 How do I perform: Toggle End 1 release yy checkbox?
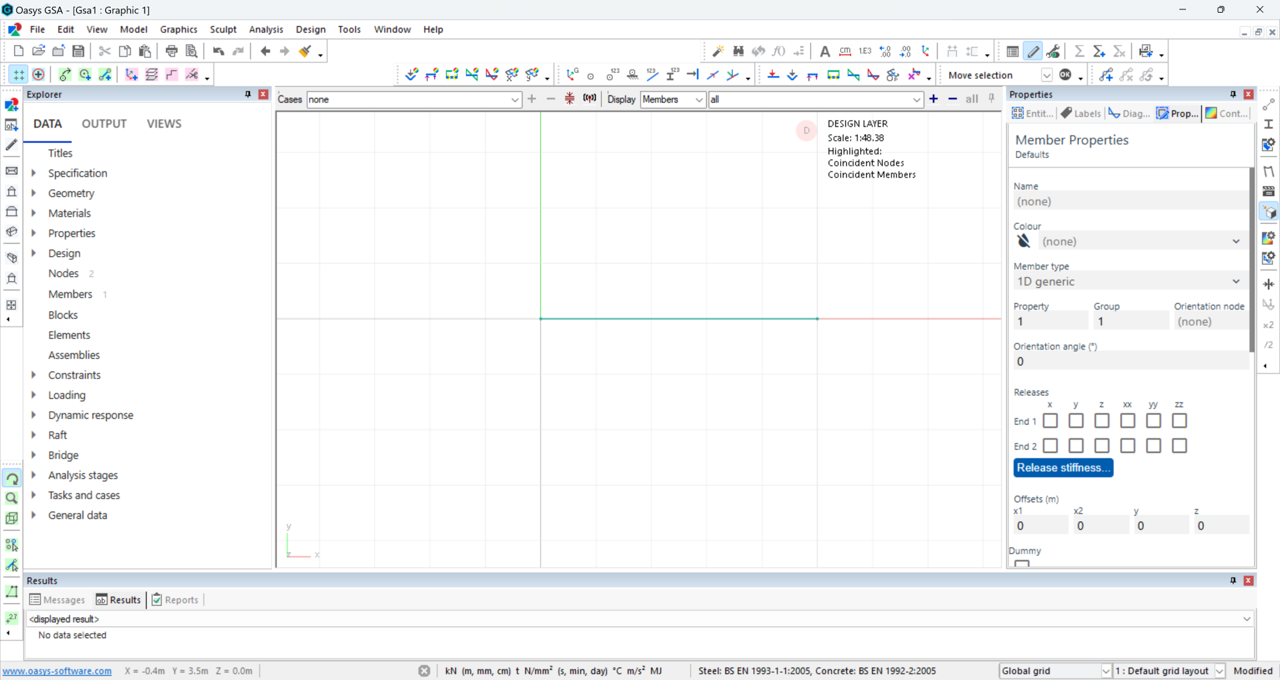[x=1153, y=421]
